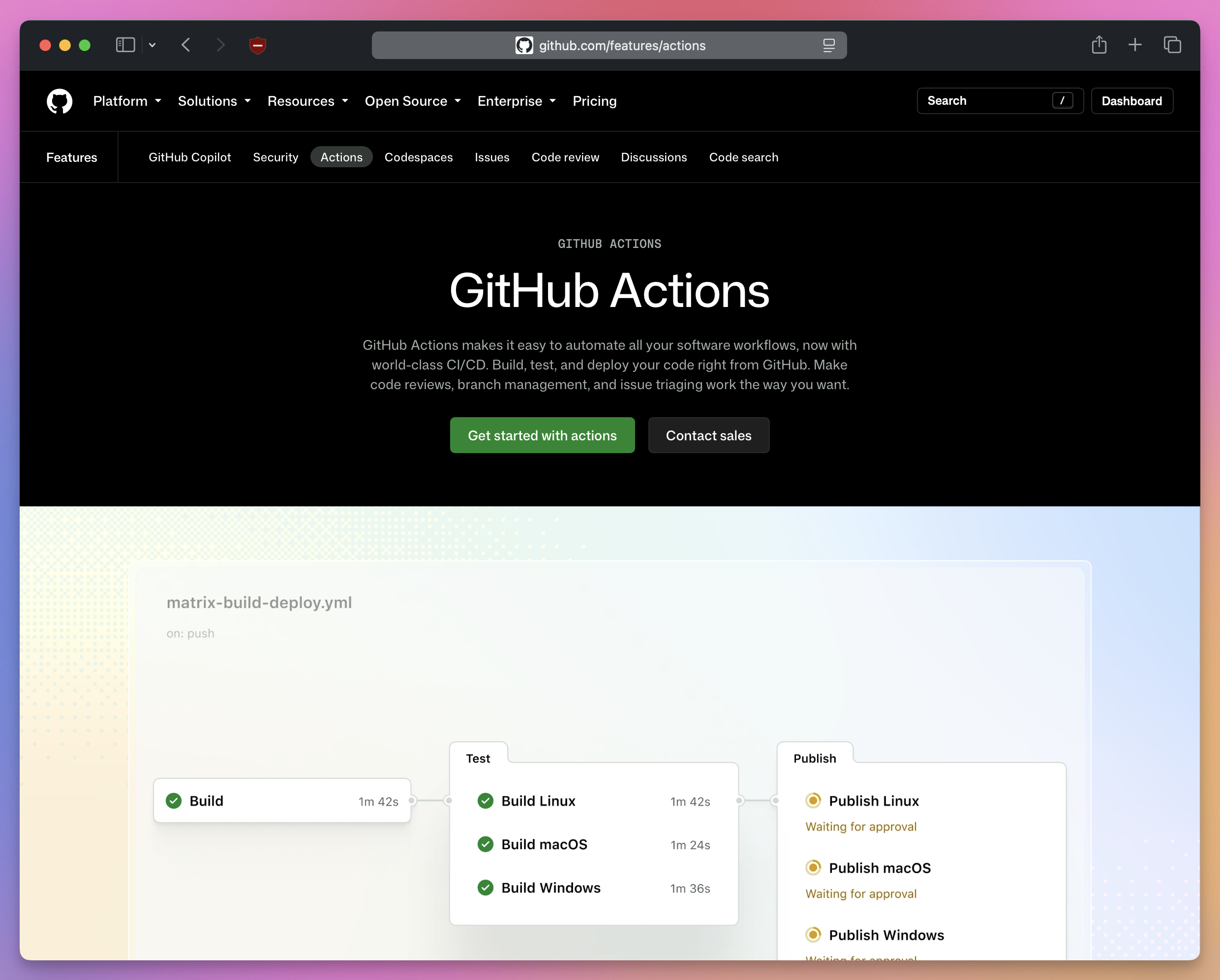
Task: Click the Publish macOS job label
Action: [880, 868]
